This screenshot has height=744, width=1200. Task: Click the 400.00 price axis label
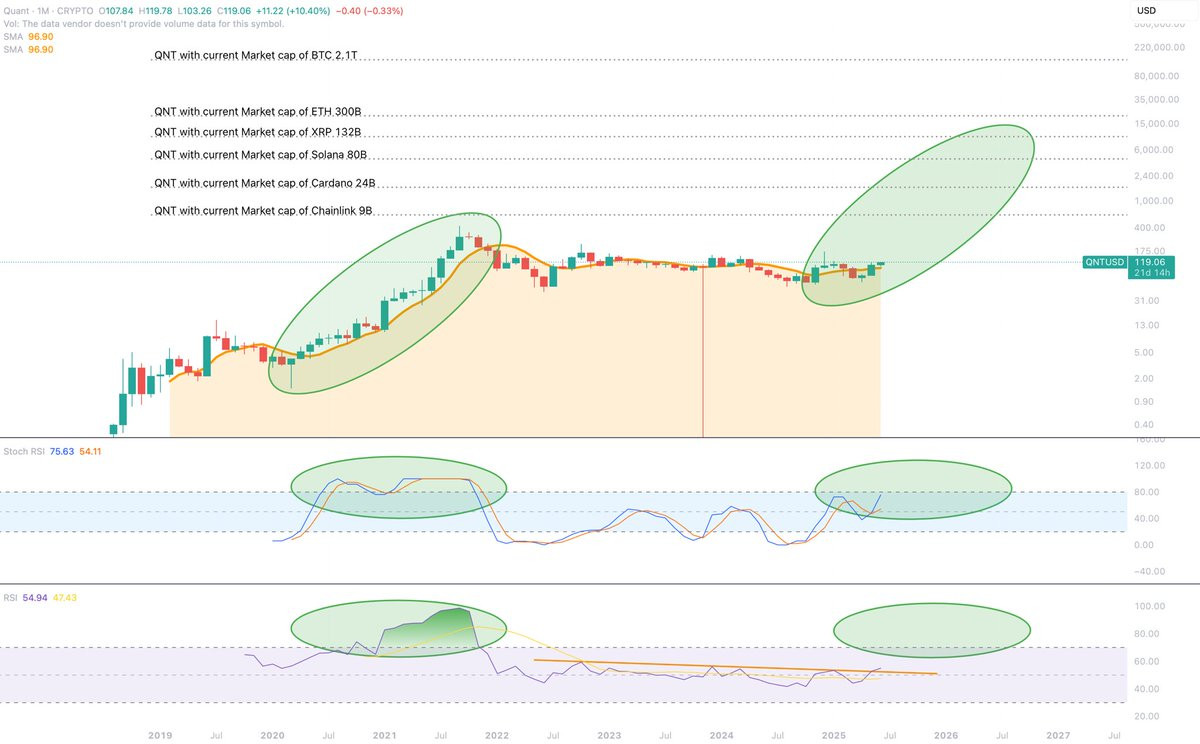1150,227
